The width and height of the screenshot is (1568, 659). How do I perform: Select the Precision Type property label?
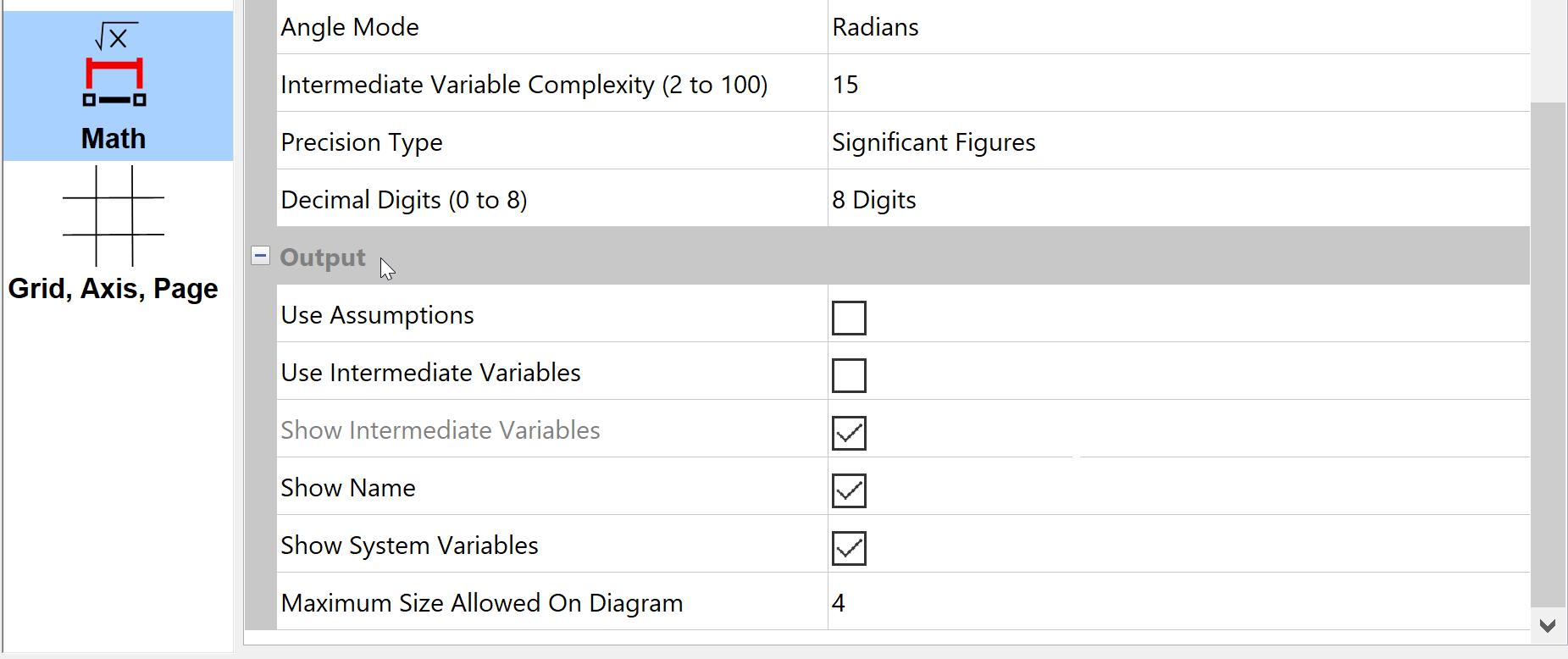362,142
